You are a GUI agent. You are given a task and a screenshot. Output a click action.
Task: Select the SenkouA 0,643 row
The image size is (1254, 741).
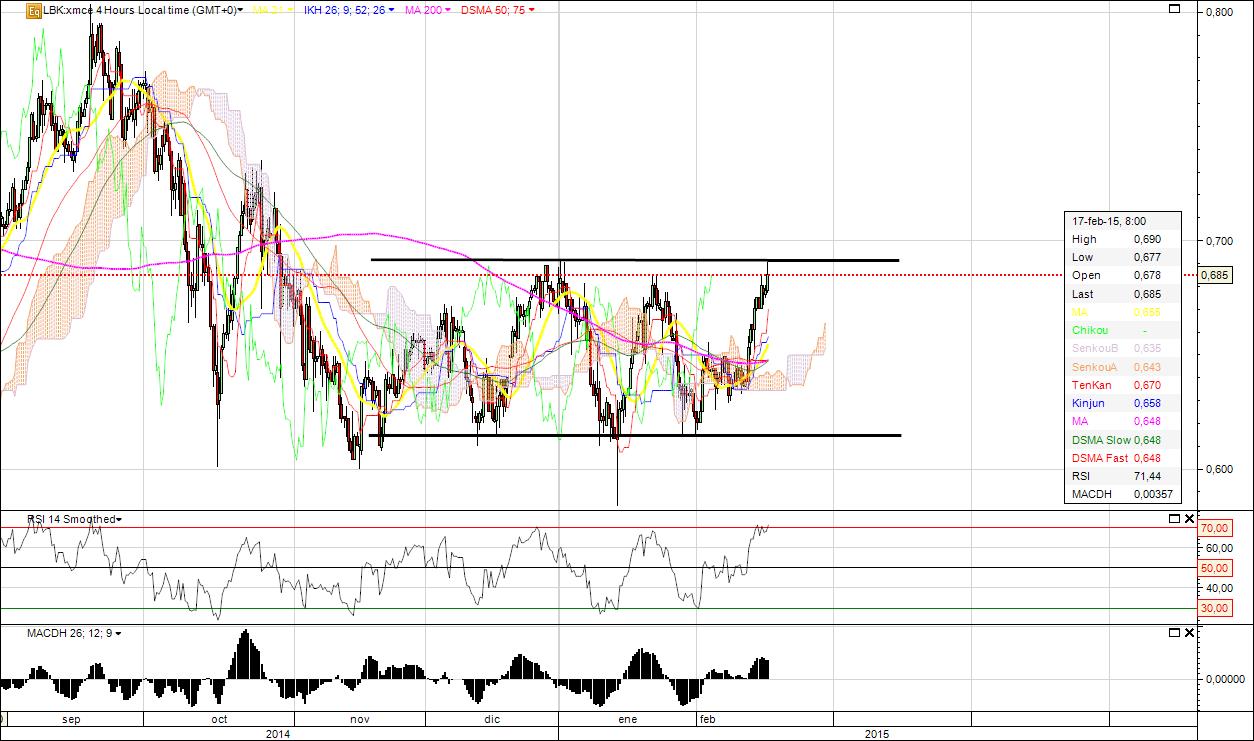pyautogui.click(x=1123, y=367)
